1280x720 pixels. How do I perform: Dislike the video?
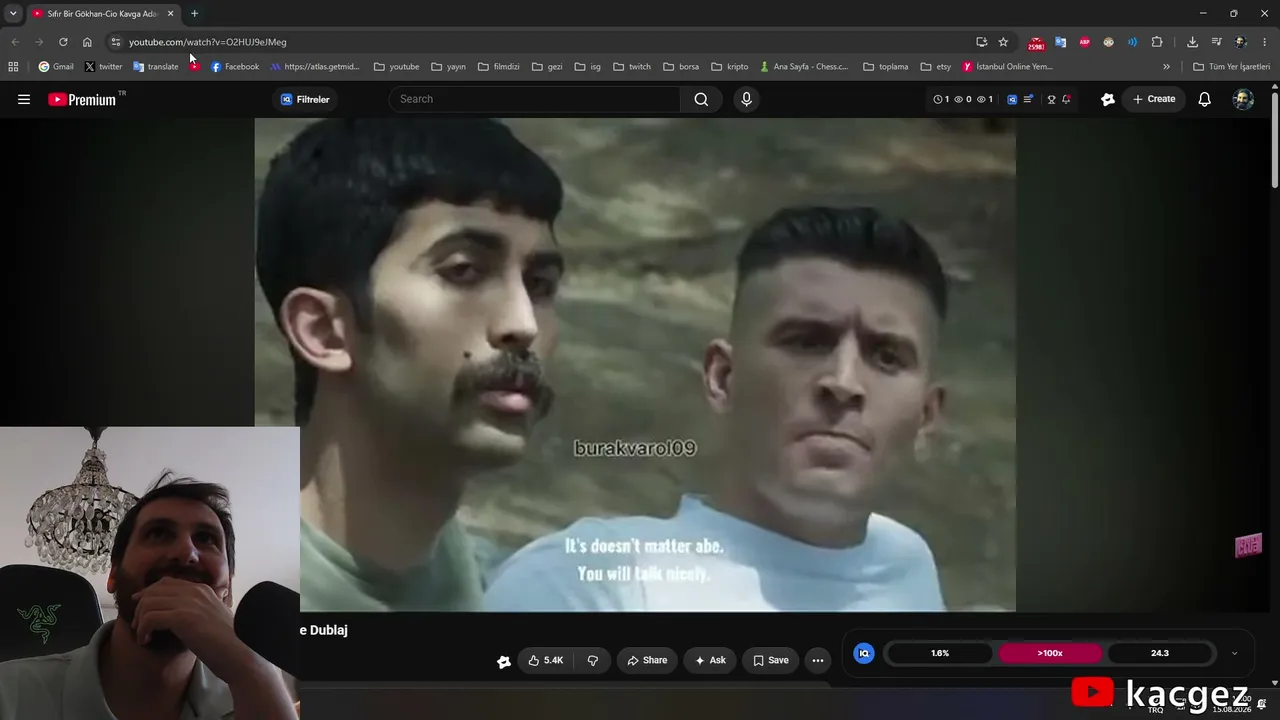[593, 660]
